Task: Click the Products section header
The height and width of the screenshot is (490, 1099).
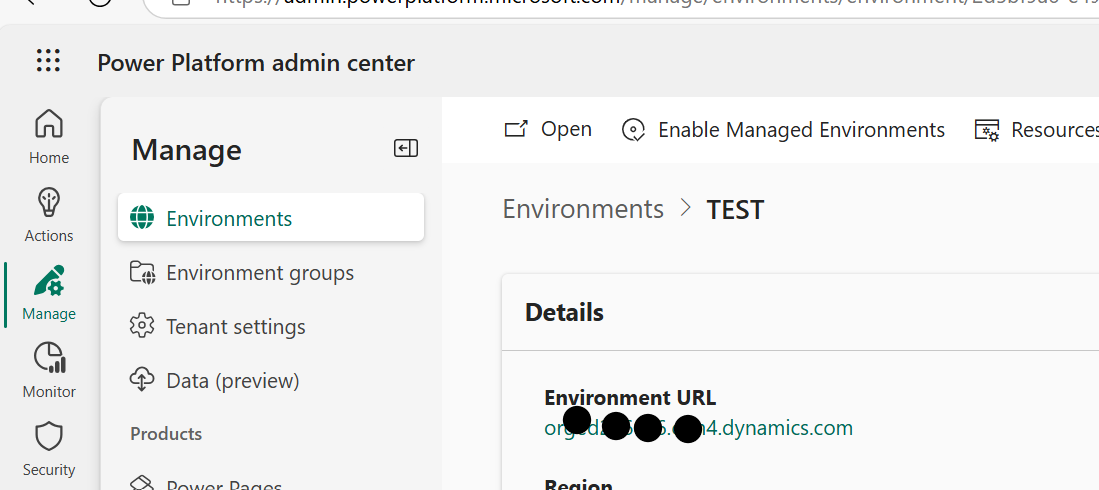Action: pos(166,433)
